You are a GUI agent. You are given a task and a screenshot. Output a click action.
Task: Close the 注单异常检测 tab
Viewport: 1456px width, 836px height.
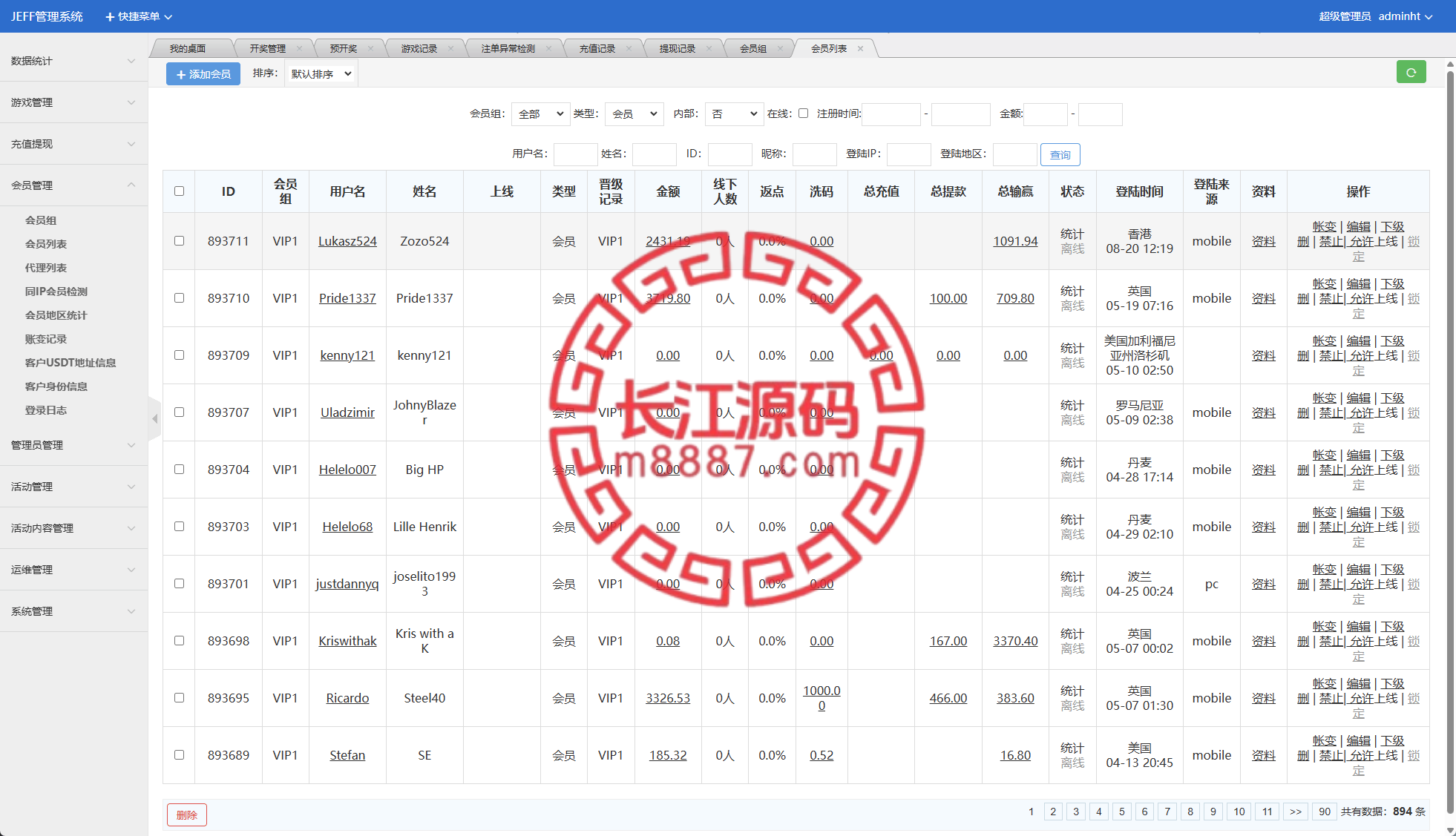point(548,48)
